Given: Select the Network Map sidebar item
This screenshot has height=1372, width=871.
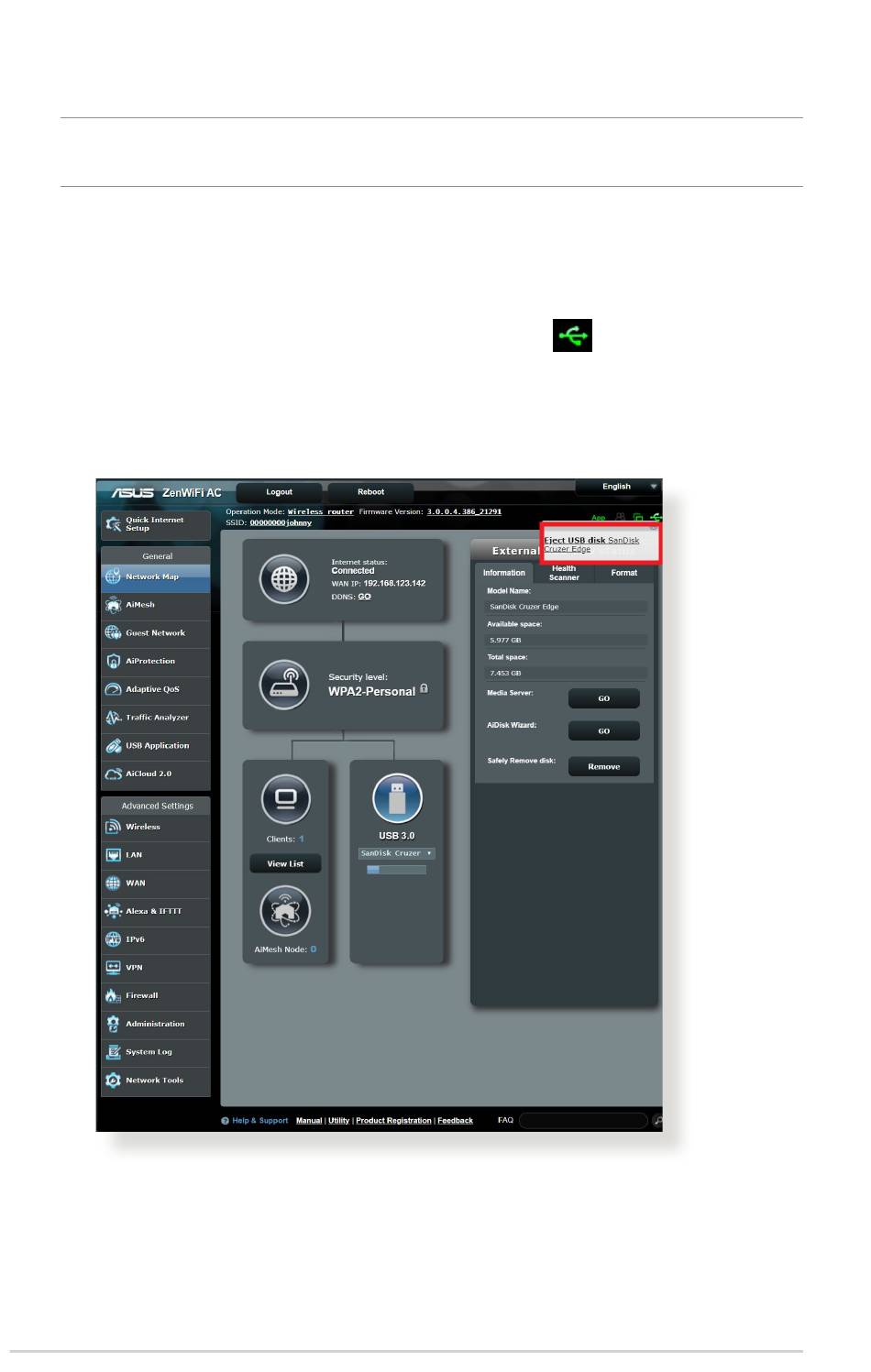Looking at the screenshot, I should point(156,576).
